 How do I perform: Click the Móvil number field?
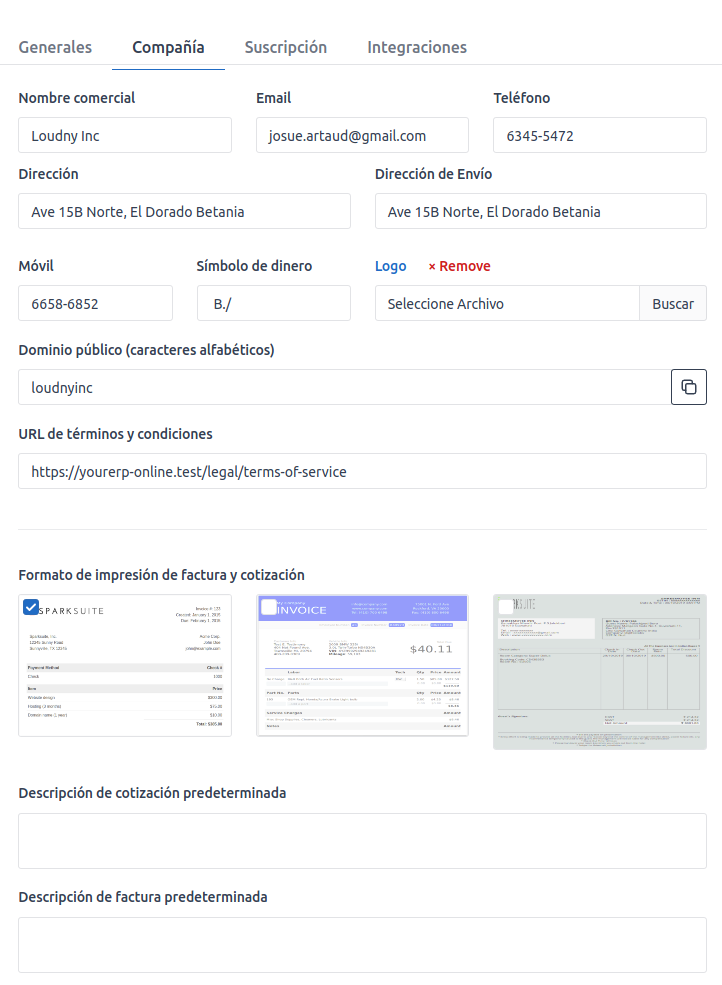(x=95, y=303)
